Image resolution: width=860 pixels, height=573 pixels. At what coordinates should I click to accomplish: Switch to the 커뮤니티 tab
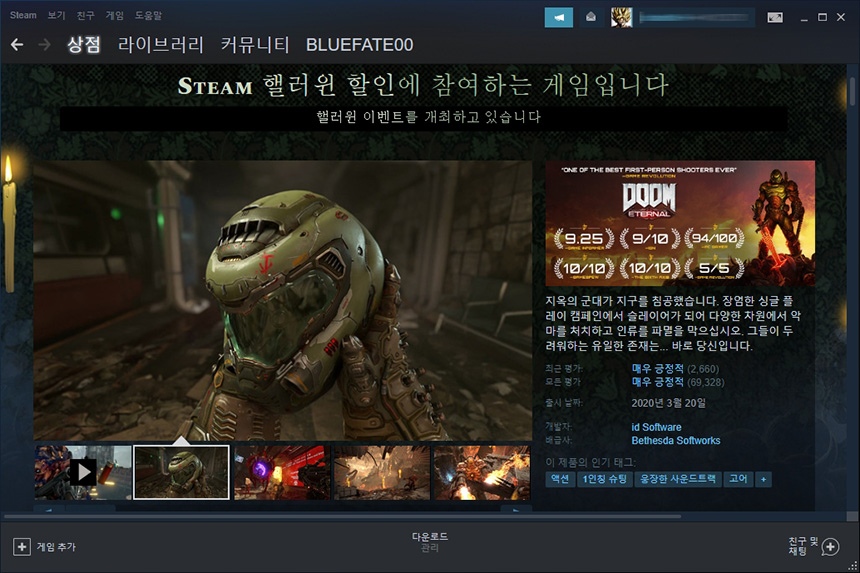coord(255,44)
